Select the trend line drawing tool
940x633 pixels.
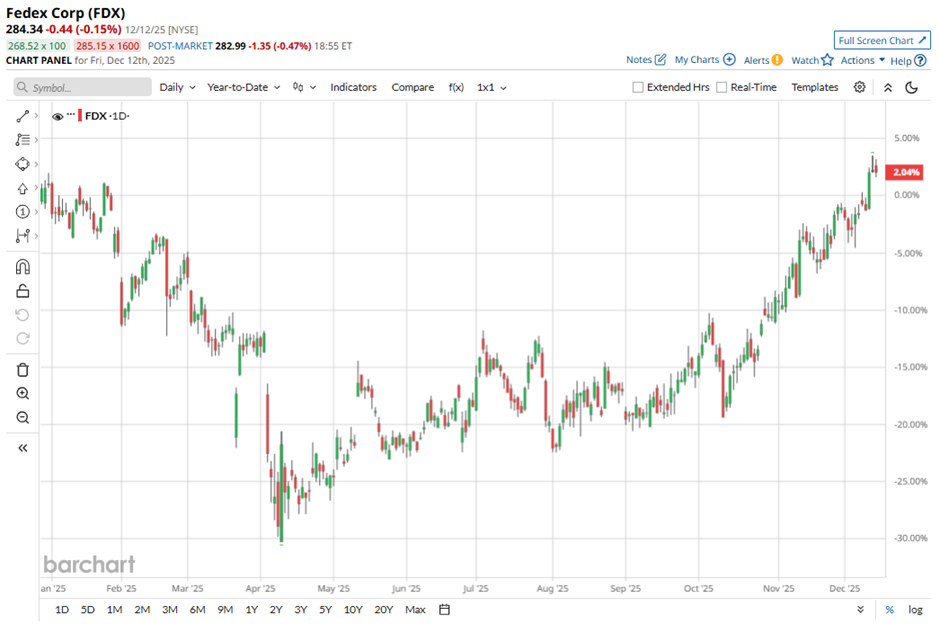[23, 116]
